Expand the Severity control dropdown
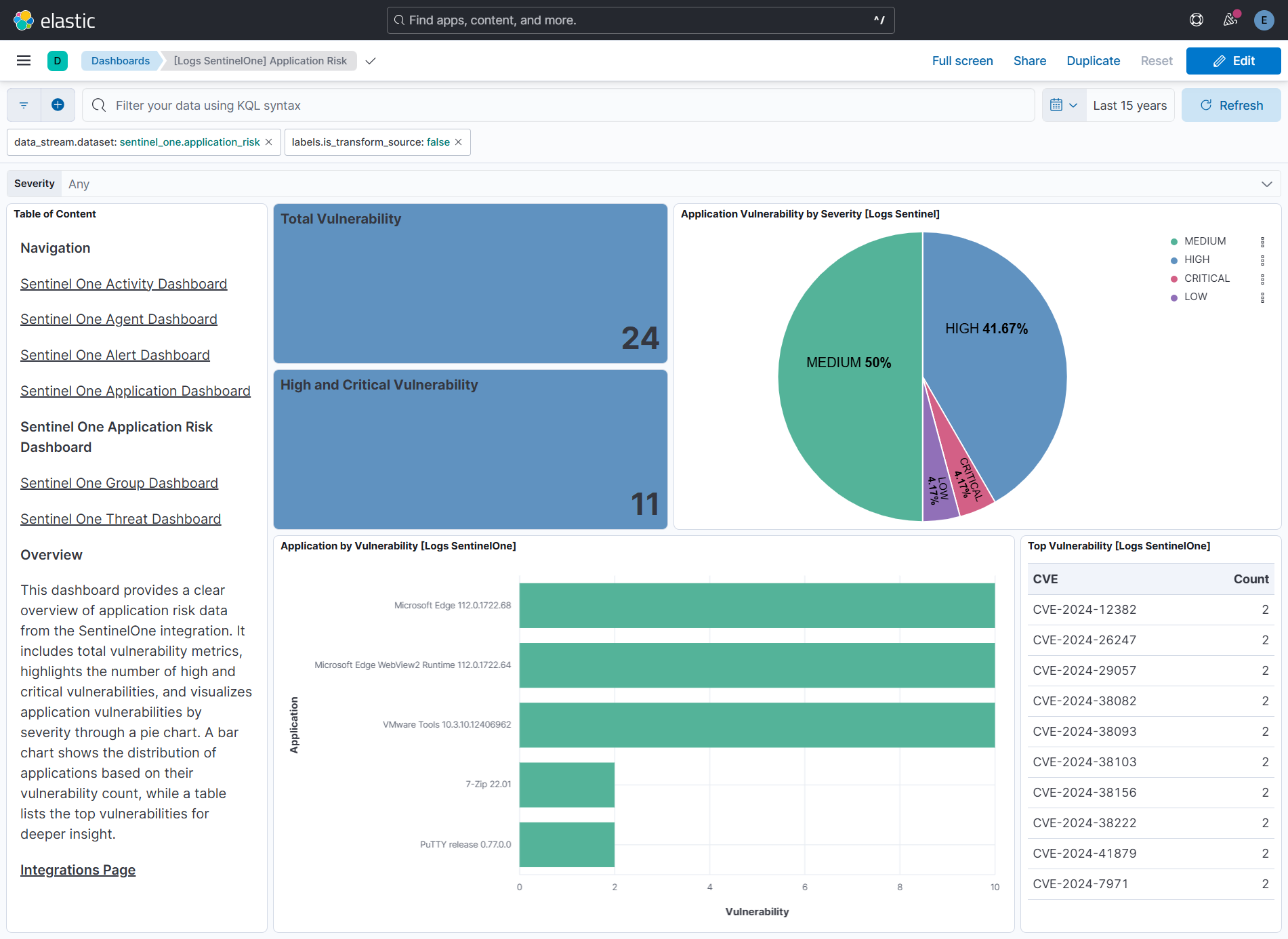Viewport: 1288px width, 939px height. 1266,184
